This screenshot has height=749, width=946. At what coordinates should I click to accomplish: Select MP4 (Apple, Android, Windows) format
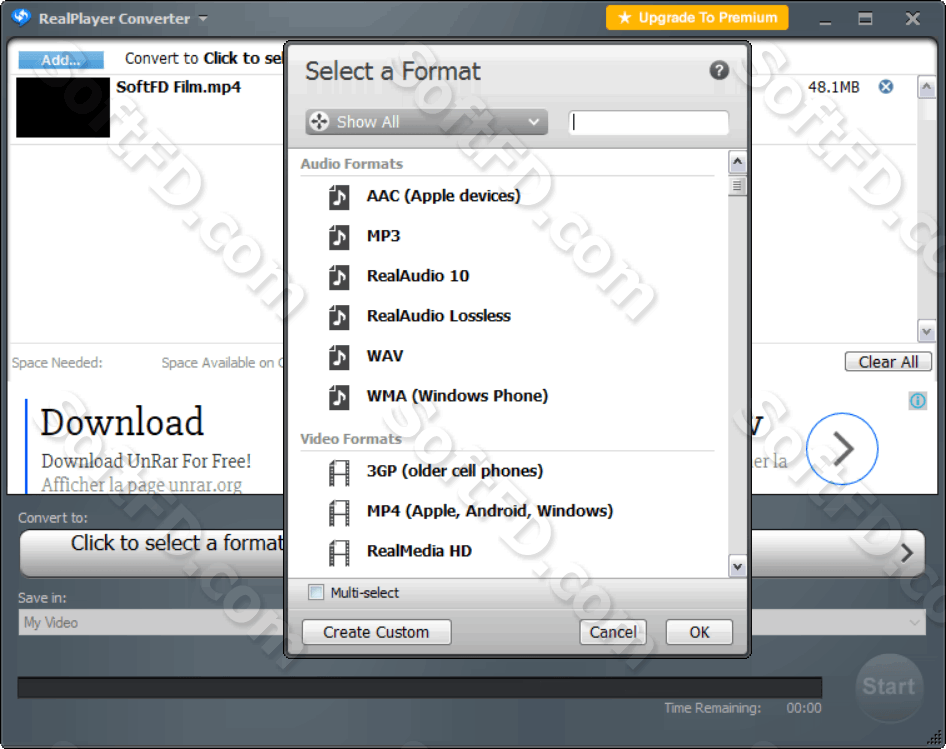pyautogui.click(x=490, y=511)
